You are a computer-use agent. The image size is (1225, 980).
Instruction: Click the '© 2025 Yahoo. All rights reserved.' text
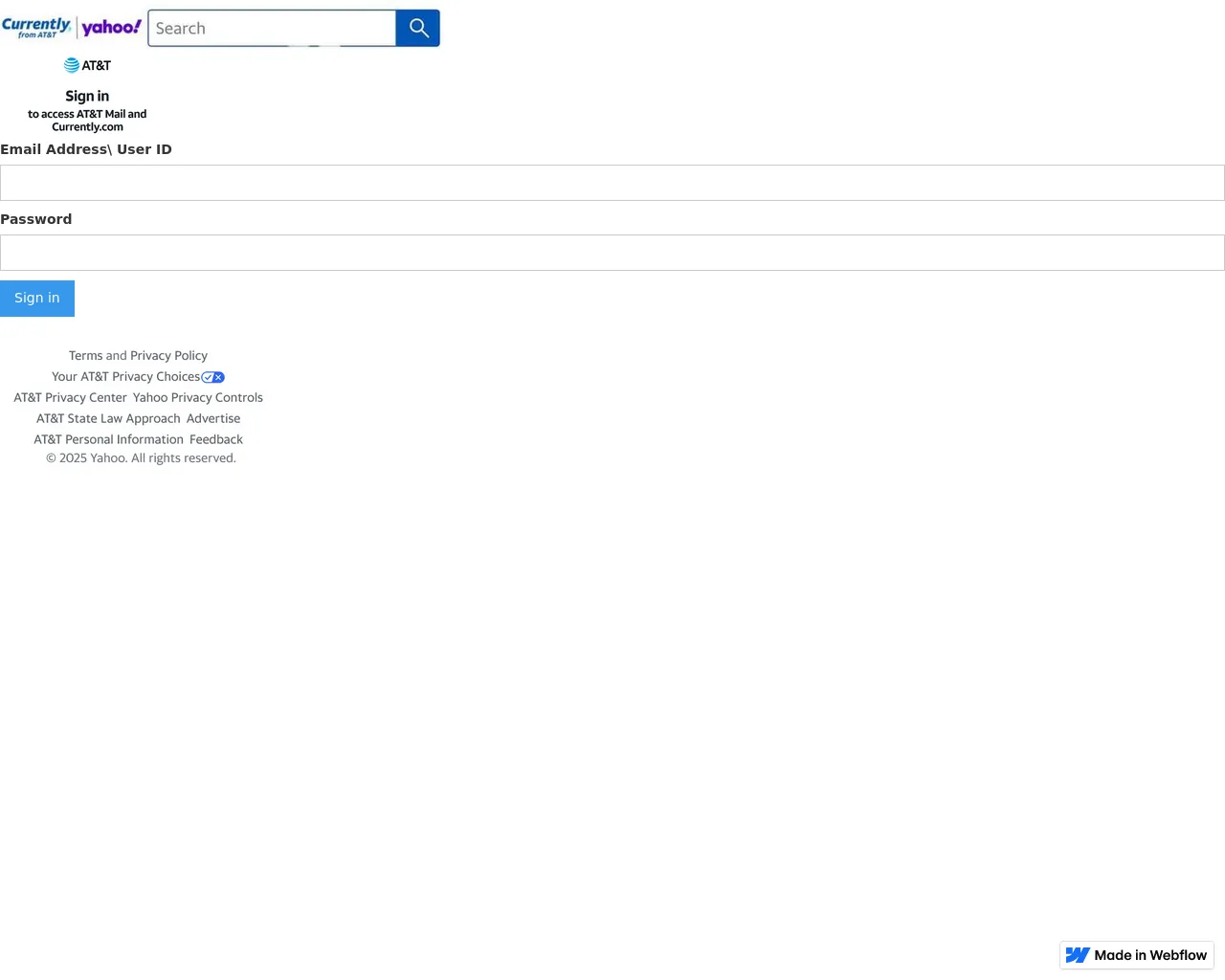click(141, 457)
